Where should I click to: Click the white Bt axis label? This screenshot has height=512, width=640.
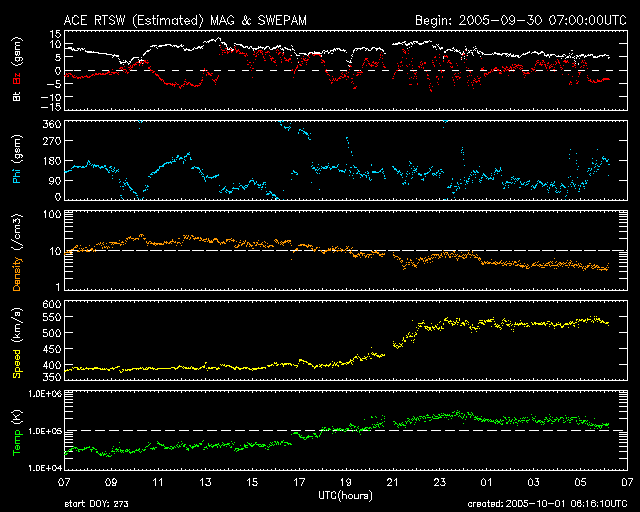(x=17, y=96)
